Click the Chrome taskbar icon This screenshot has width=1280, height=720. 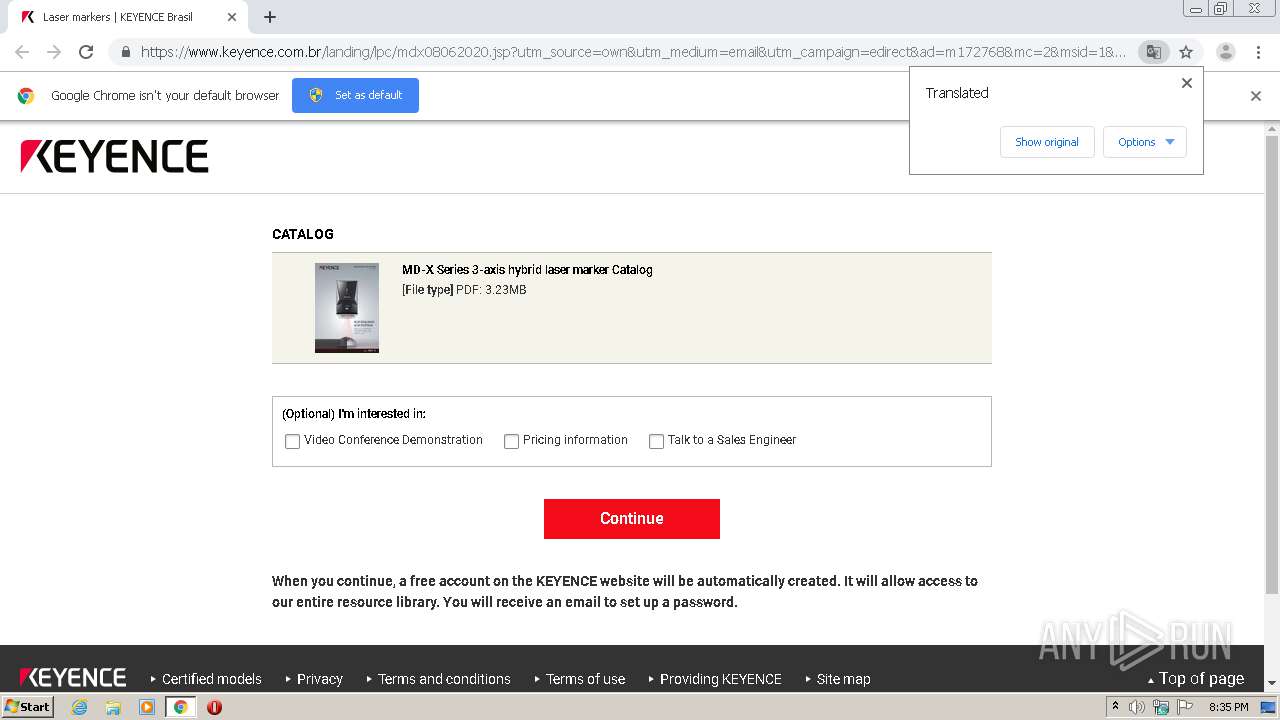click(x=181, y=707)
